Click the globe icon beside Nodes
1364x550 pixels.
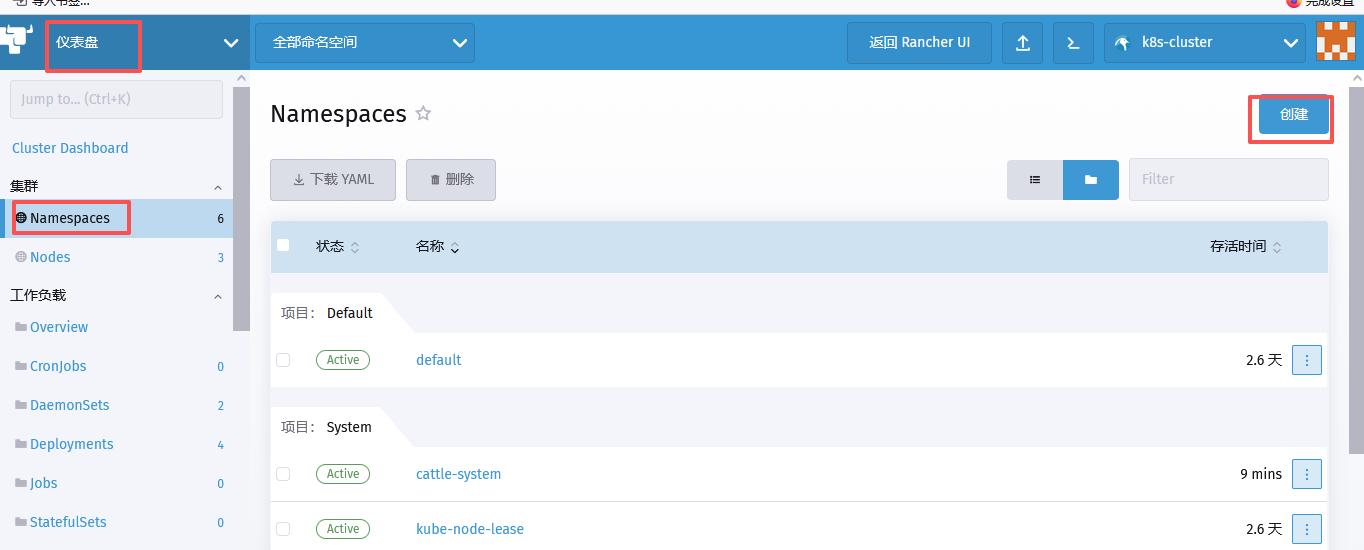pos(21,257)
